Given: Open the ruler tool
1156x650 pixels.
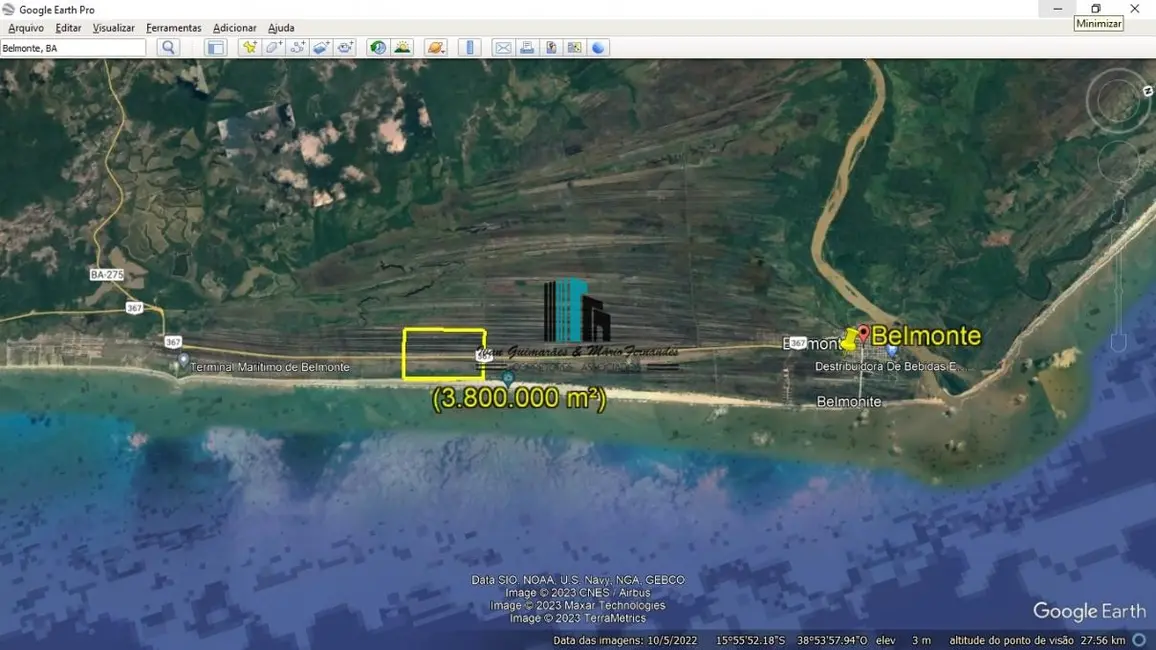Looking at the screenshot, I should [x=470, y=48].
